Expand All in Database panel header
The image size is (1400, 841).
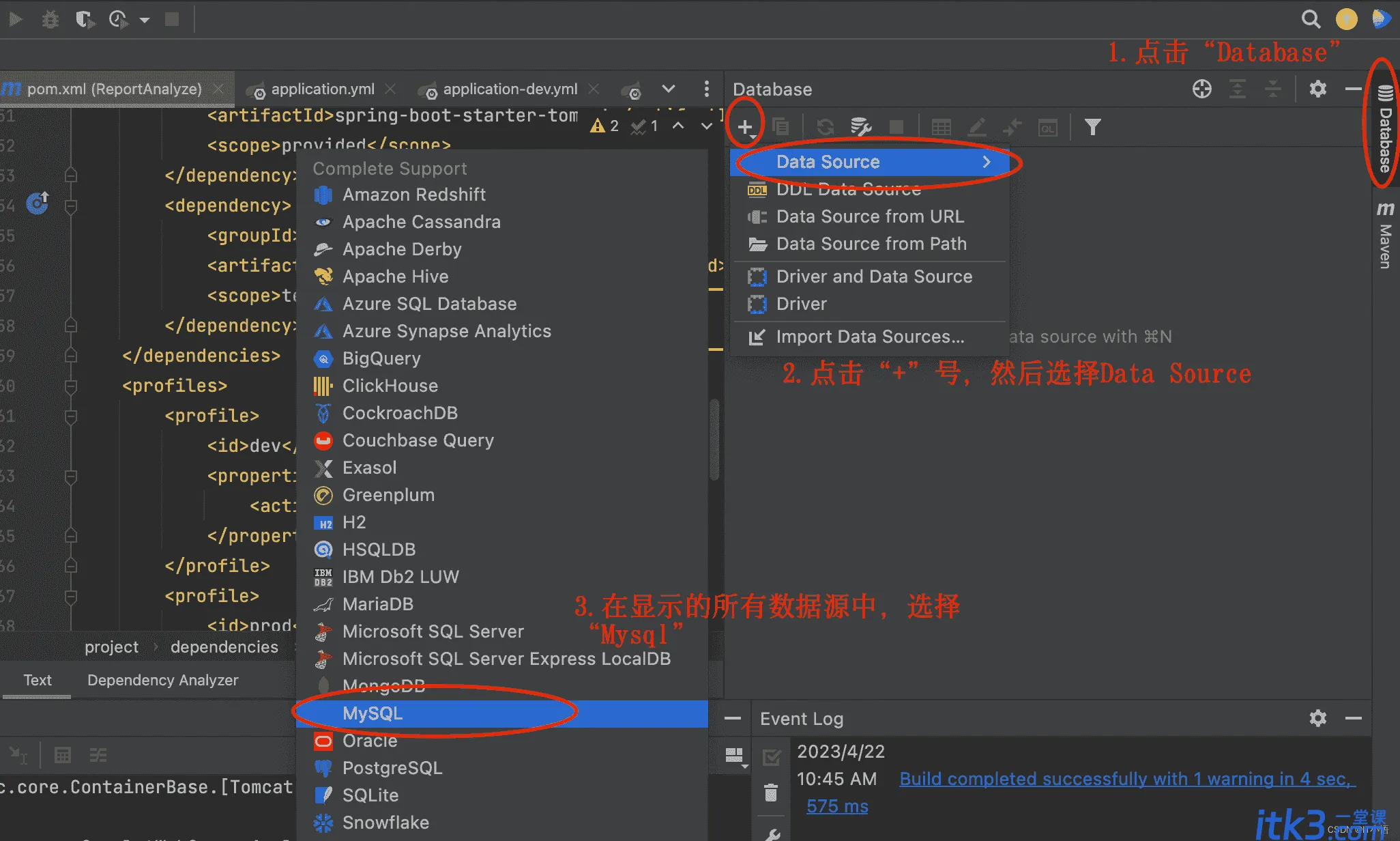[x=1238, y=89]
